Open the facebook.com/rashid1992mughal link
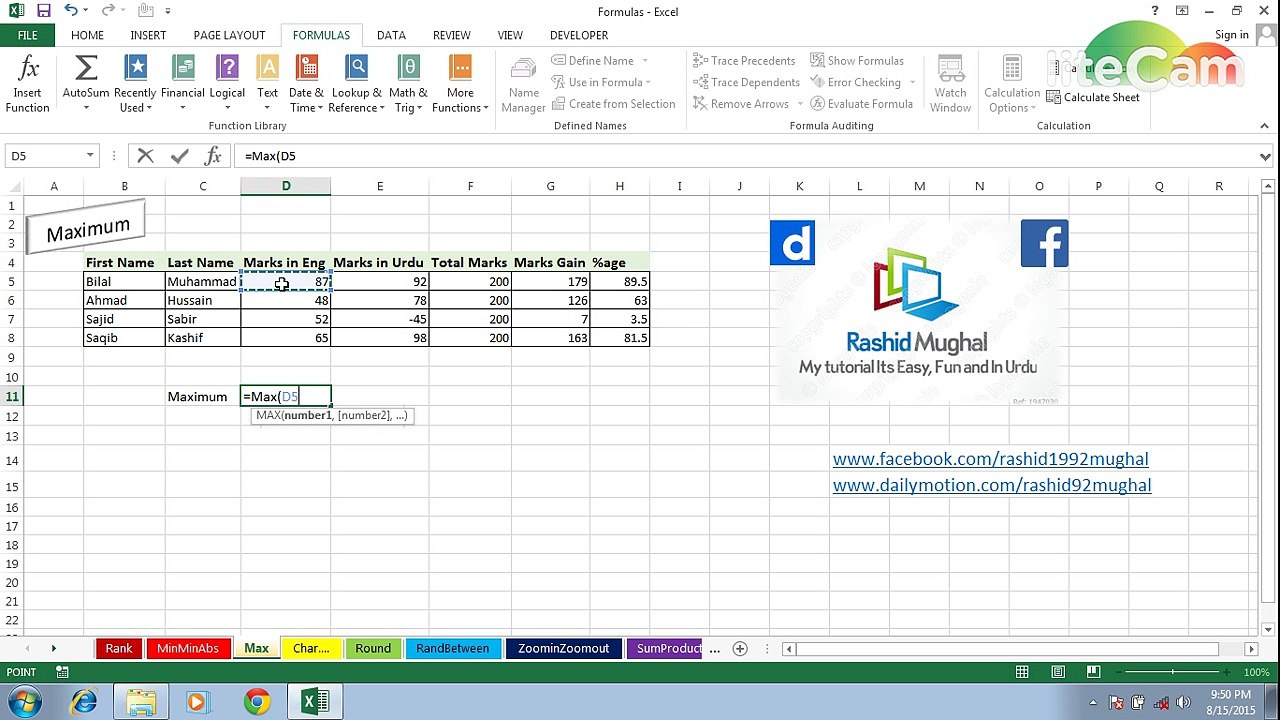 (990, 459)
